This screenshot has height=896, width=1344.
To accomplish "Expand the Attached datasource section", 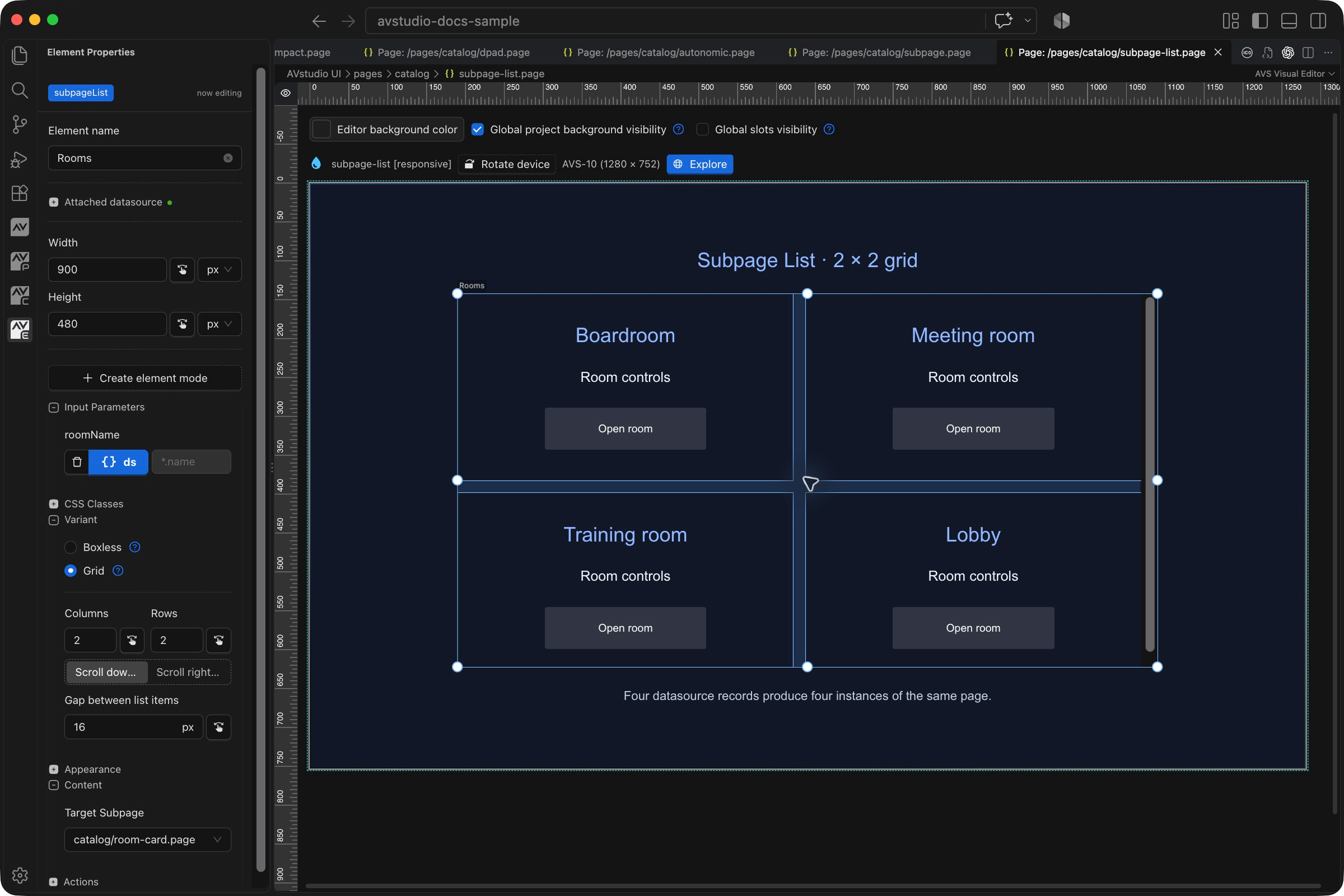I will click(x=54, y=202).
